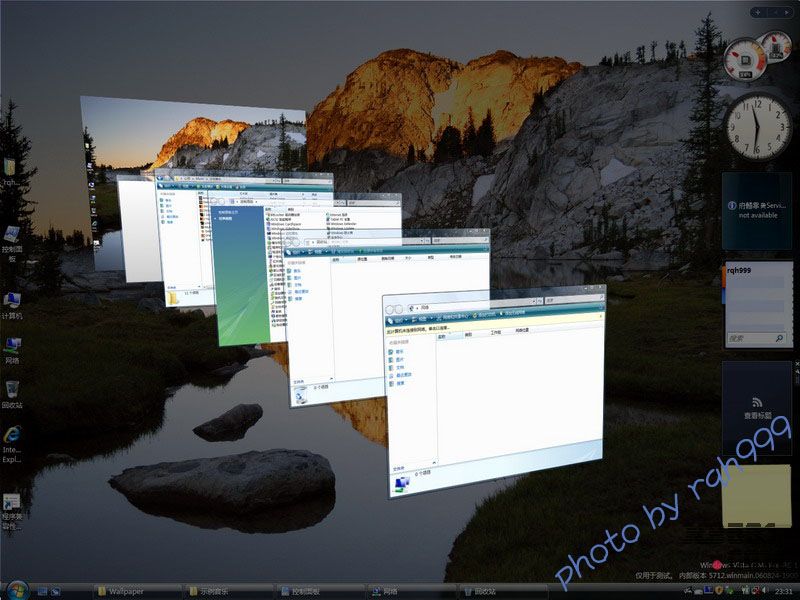Click the analog clock gadget
This screenshot has width=800, height=600.
pyautogui.click(x=757, y=125)
